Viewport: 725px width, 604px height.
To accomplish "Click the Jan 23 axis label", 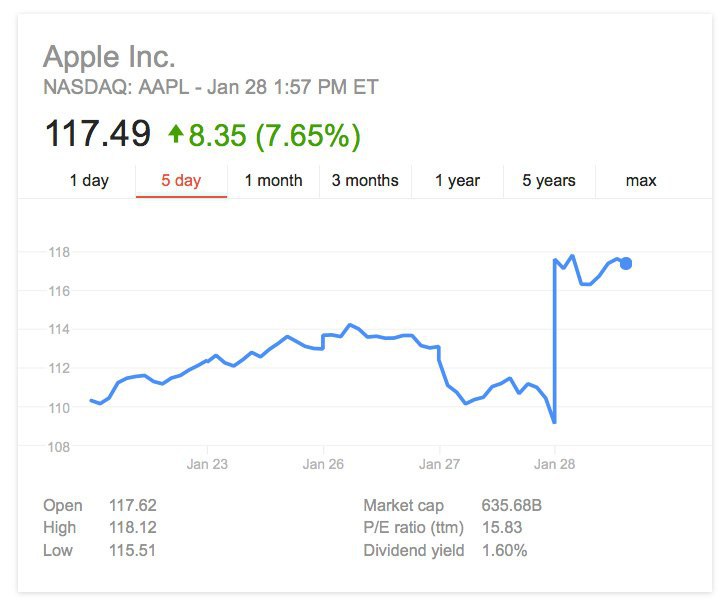I will (x=208, y=464).
